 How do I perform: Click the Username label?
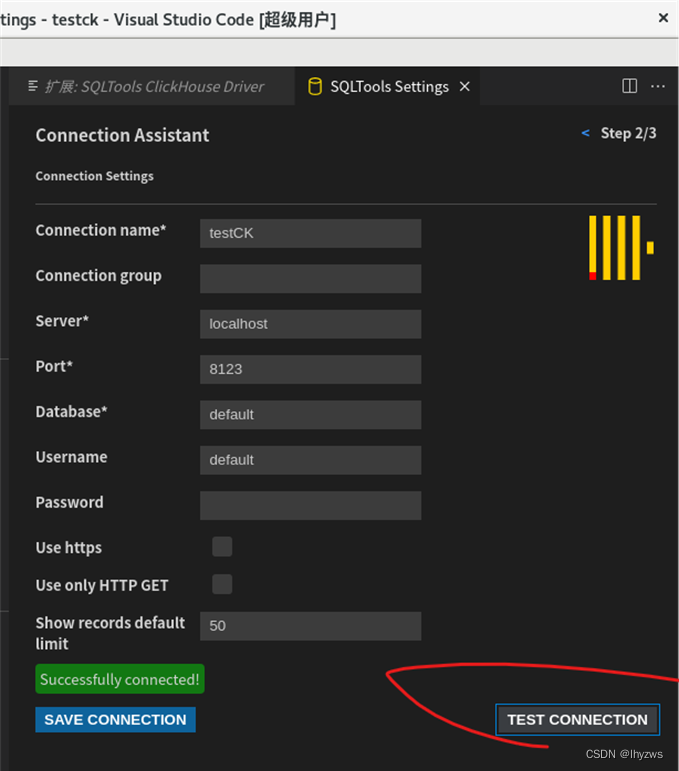71,457
